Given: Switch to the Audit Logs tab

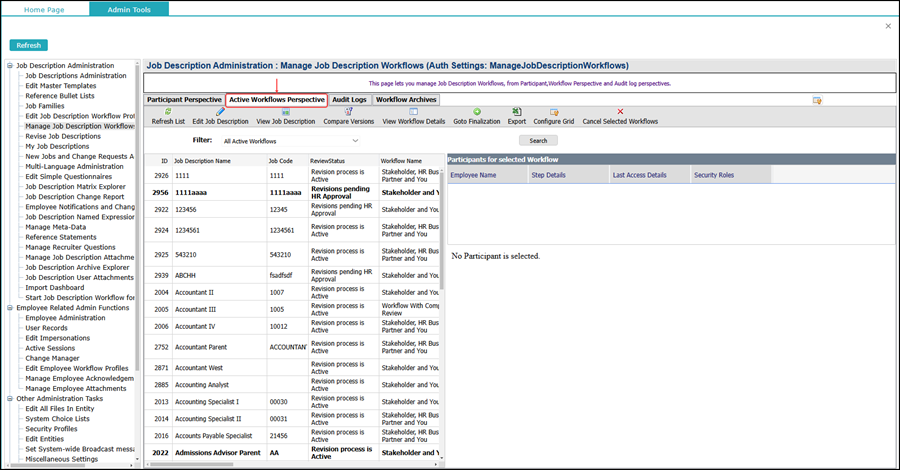Looking at the screenshot, I should pos(350,100).
